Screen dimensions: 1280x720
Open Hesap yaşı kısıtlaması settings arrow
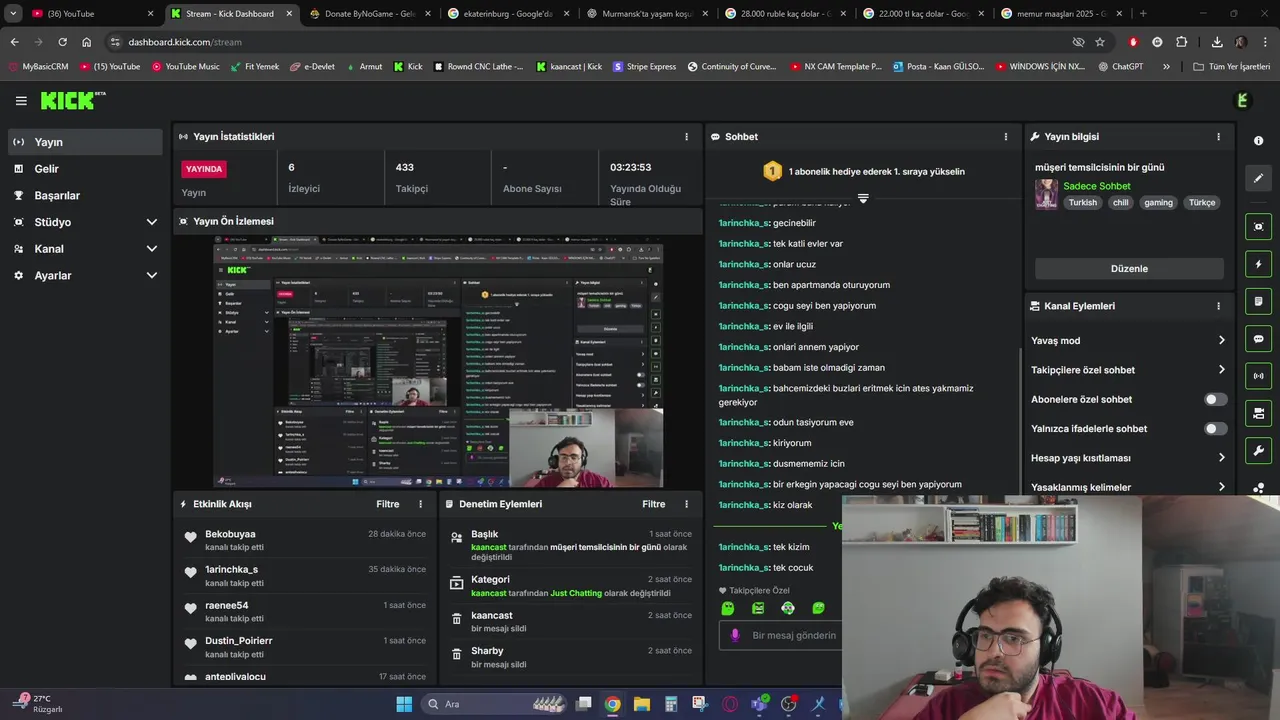[1221, 458]
